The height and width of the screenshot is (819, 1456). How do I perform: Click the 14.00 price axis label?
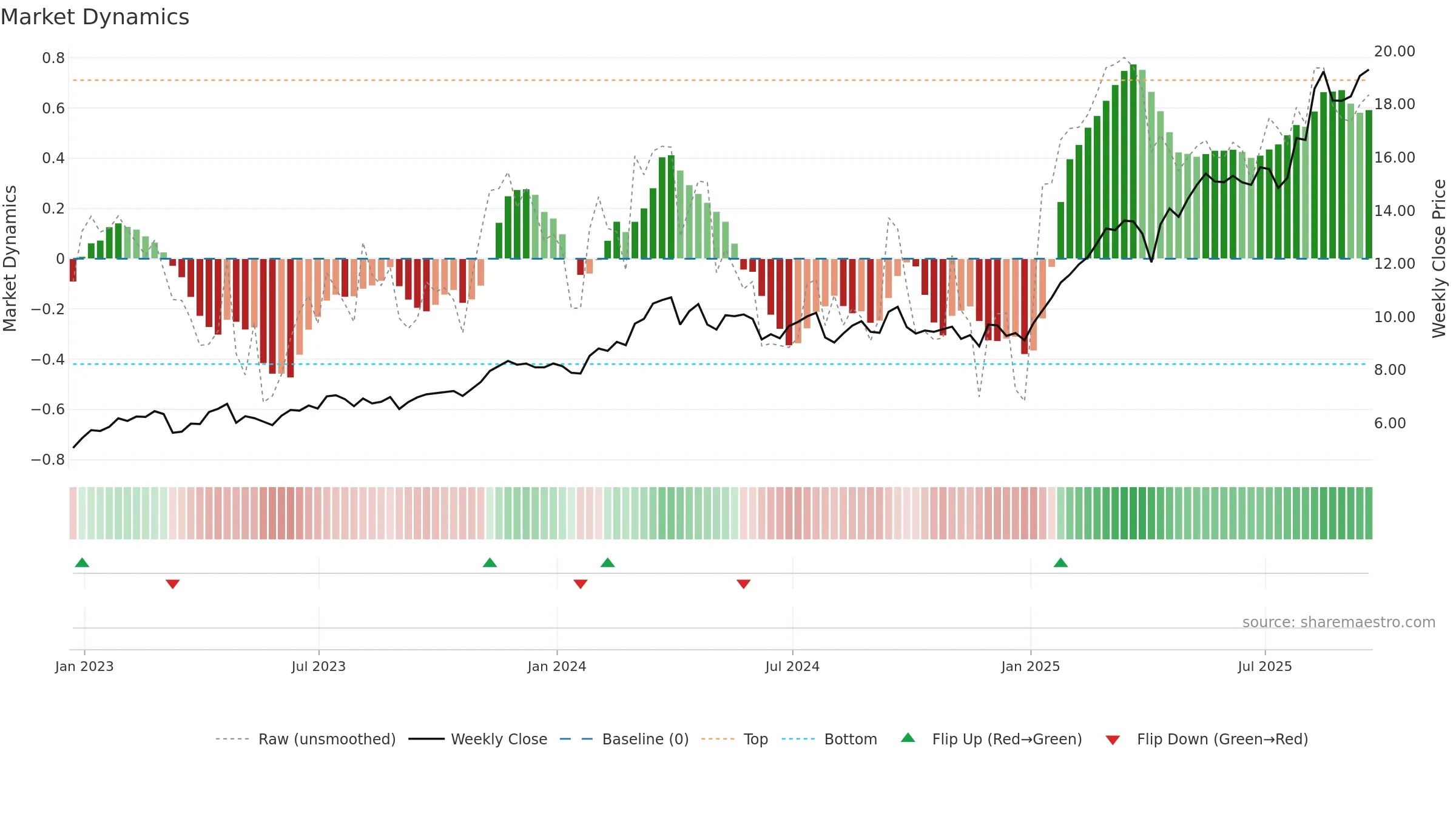[x=1395, y=211]
